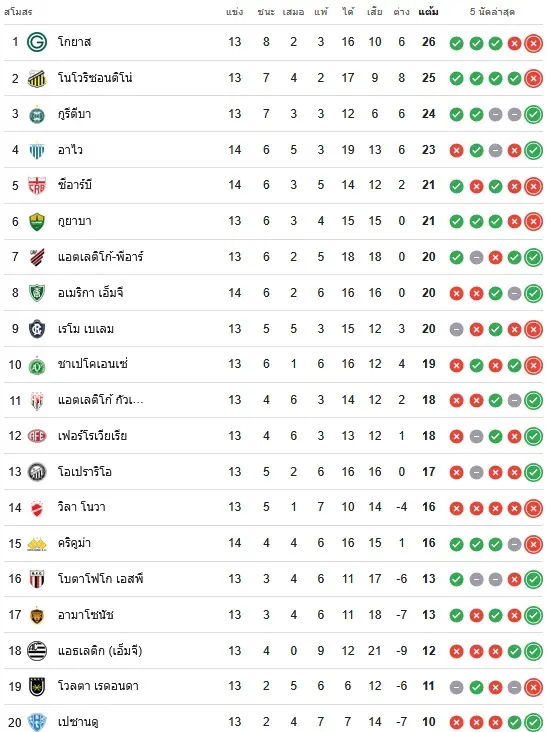Screen dimensions: 547x732
Task: Click the Avaí blue striped crest
Action: tap(37, 150)
